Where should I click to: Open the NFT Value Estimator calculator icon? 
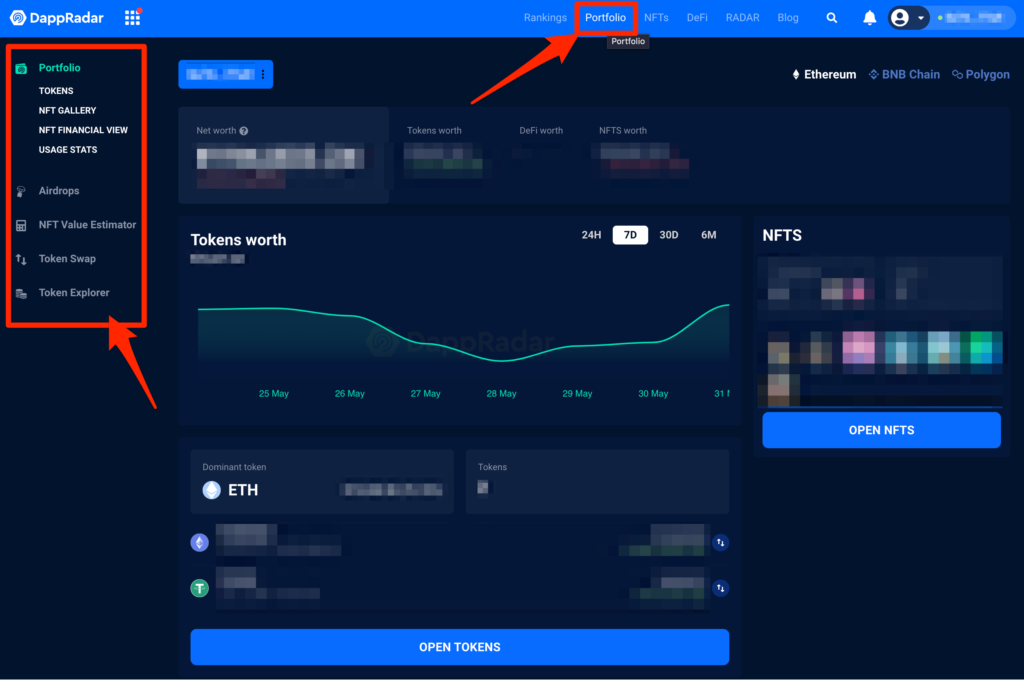click(21, 225)
